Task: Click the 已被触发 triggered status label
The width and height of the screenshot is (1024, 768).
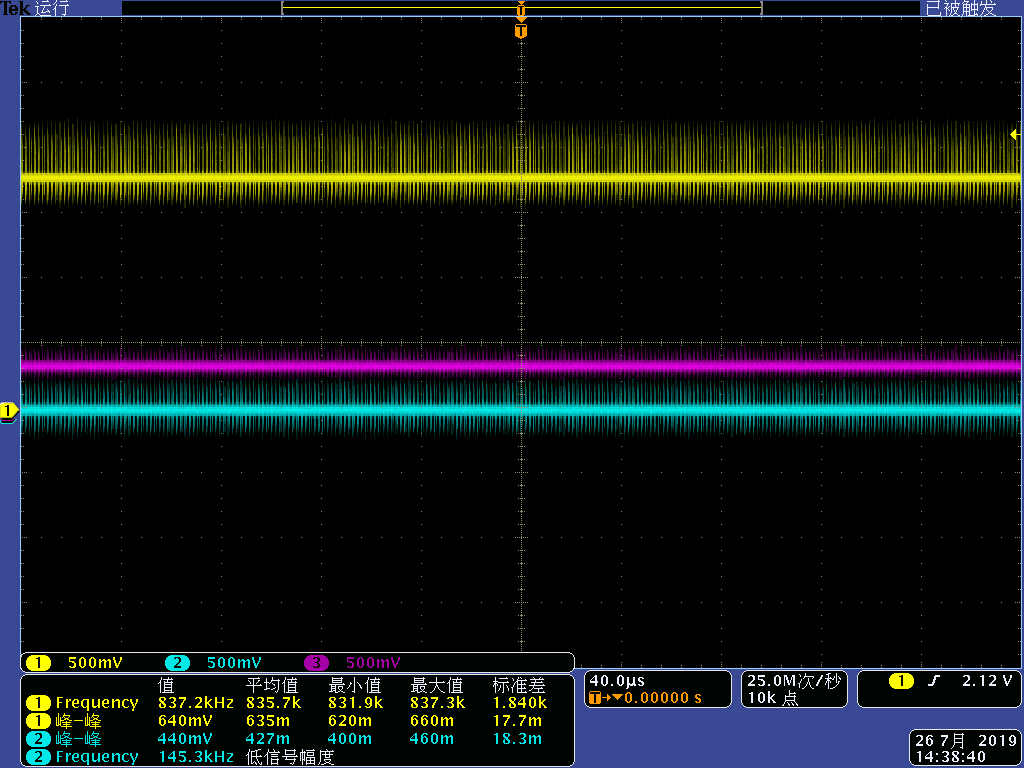Action: click(x=960, y=9)
